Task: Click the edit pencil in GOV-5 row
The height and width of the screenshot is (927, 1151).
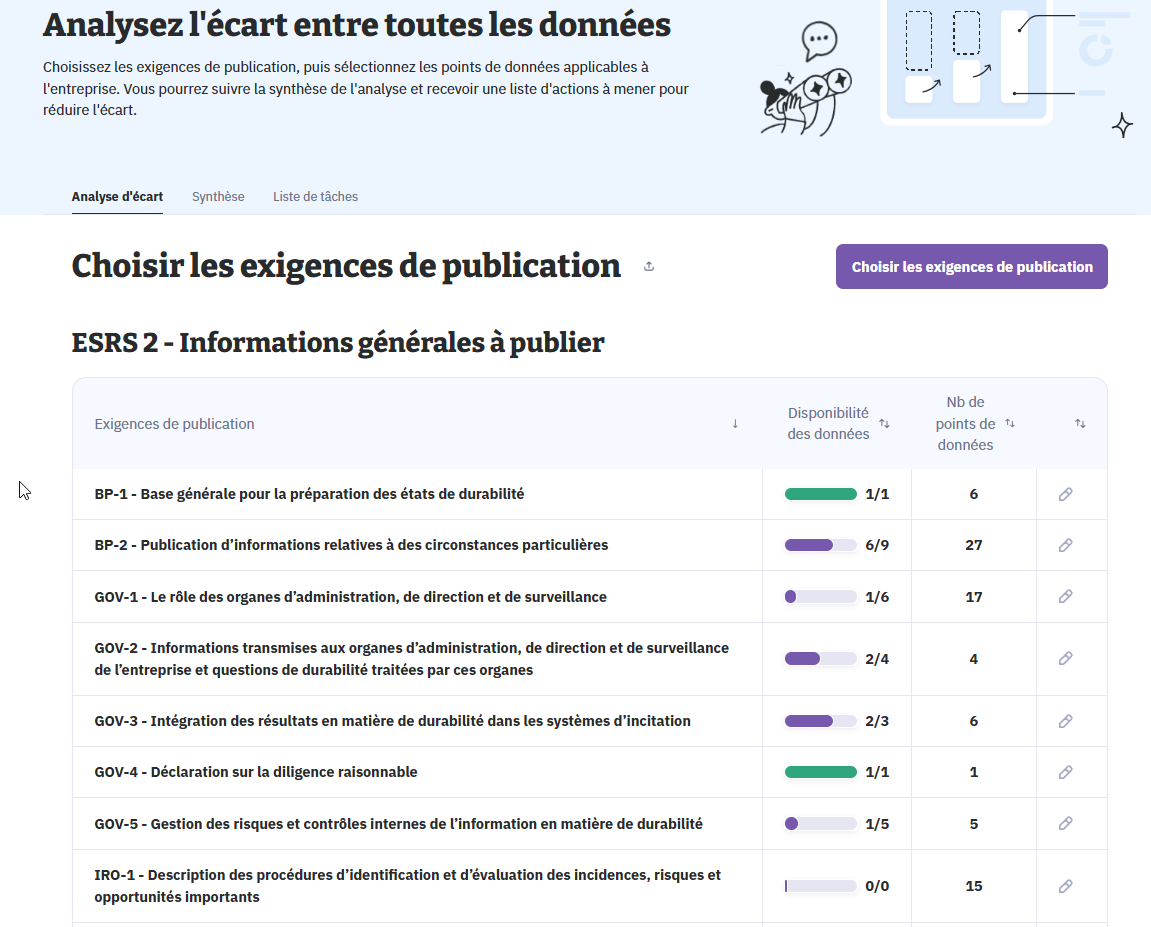Action: (x=1065, y=824)
